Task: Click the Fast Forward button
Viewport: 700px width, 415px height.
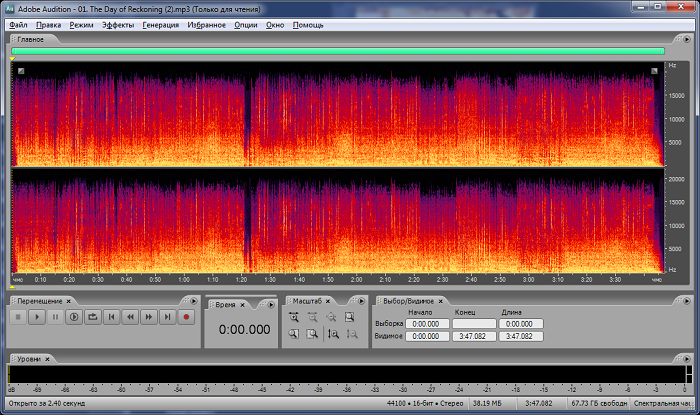Action: click(149, 317)
